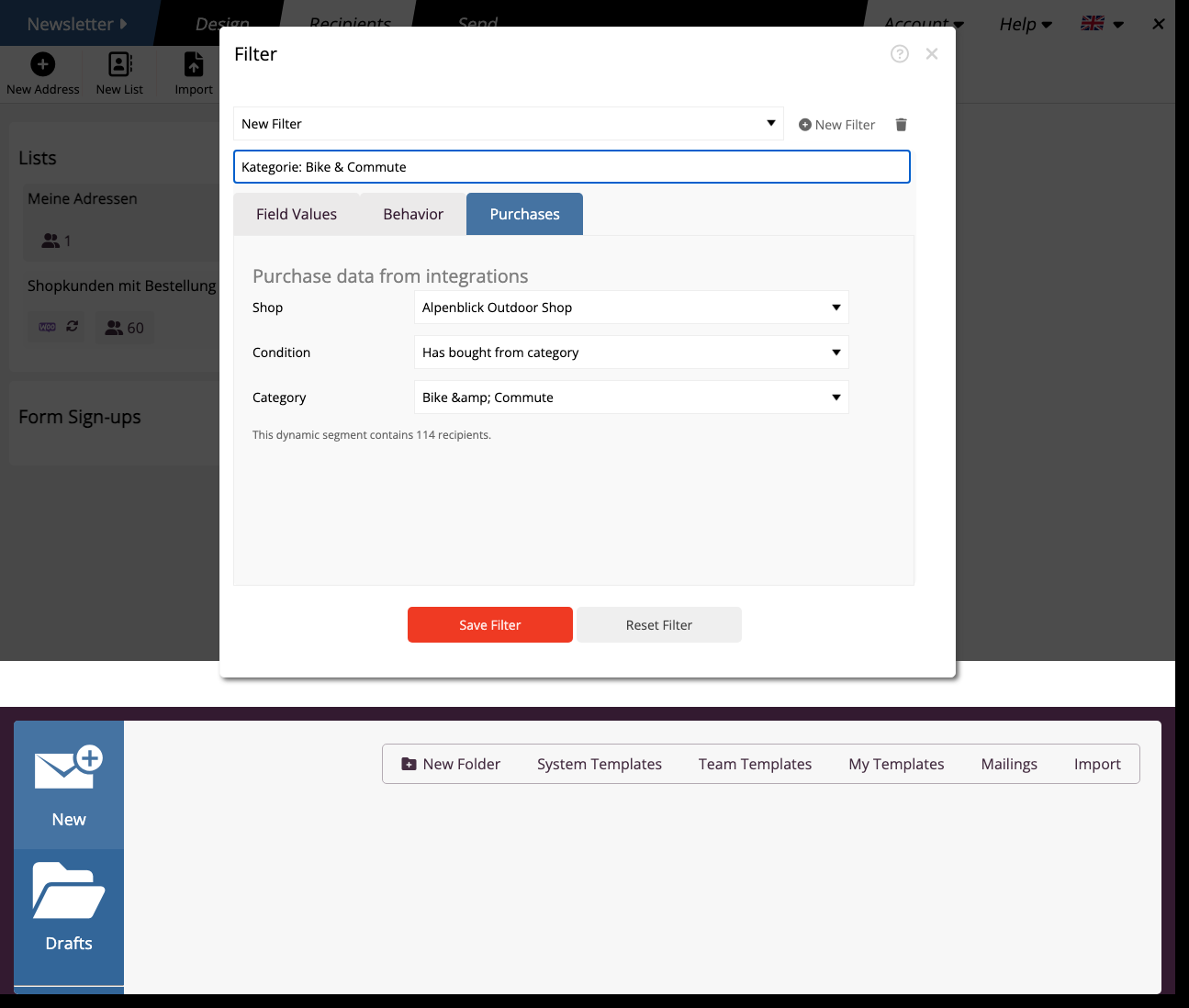Open the Account menu
1189x1008 pixels.
click(x=924, y=25)
